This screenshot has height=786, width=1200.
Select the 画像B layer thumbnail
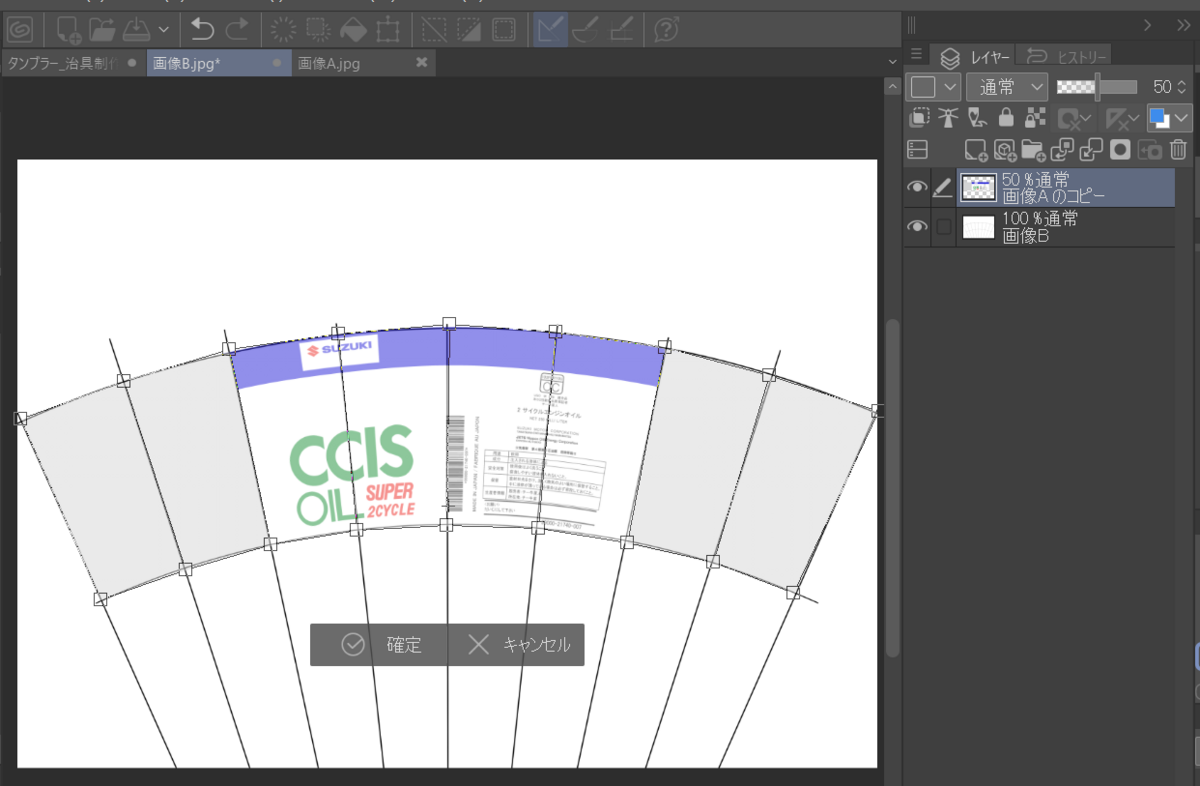coord(978,227)
